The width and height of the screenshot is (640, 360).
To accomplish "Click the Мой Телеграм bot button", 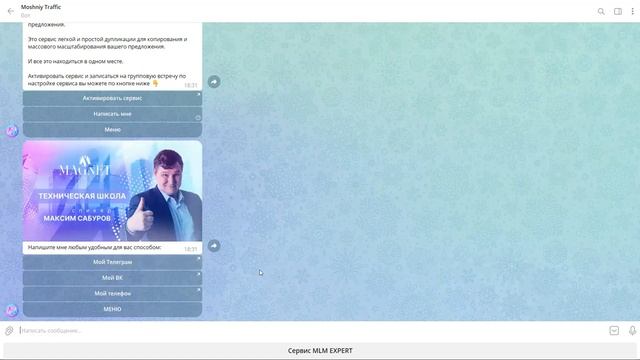I will coord(112,262).
